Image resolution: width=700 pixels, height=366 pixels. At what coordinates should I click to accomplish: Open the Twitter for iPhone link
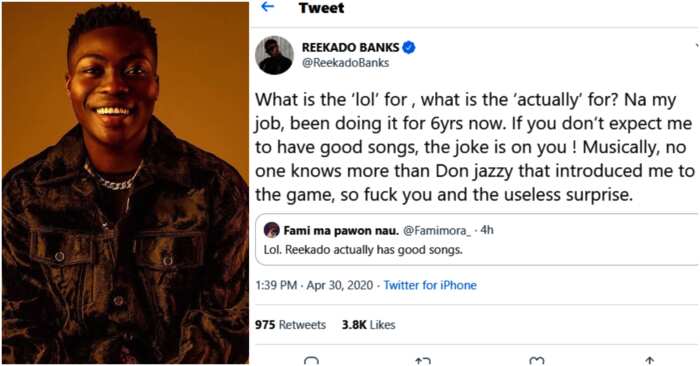[x=430, y=285]
